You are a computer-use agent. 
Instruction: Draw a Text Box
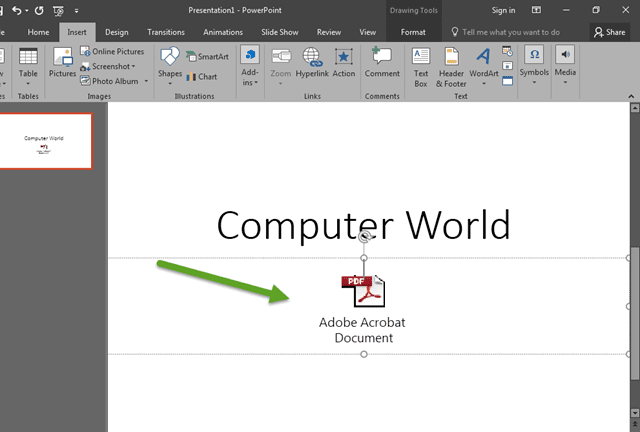click(x=421, y=67)
